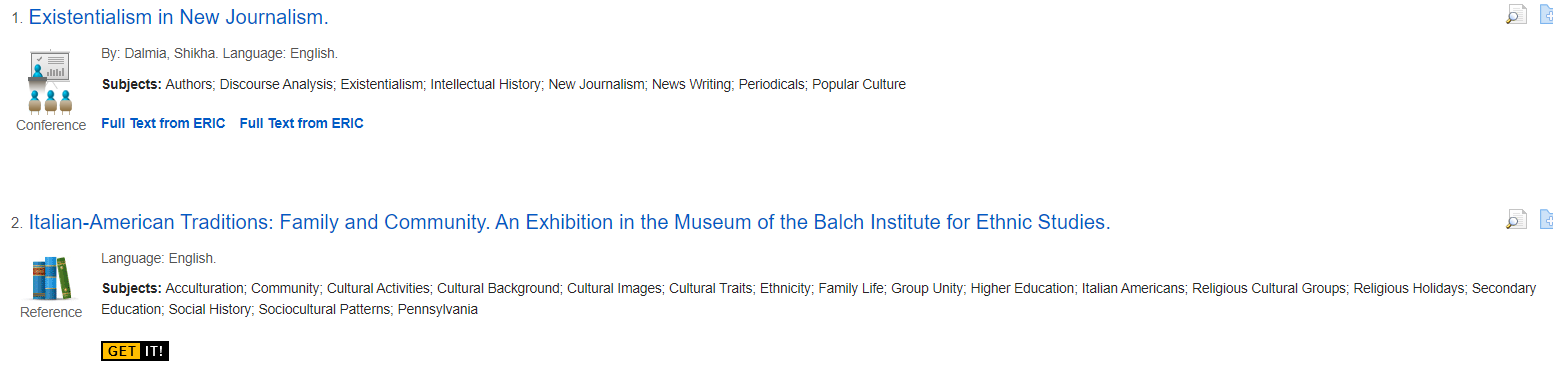Click the Conference label under the icon
This screenshot has height=371, width=1553.
(51, 125)
